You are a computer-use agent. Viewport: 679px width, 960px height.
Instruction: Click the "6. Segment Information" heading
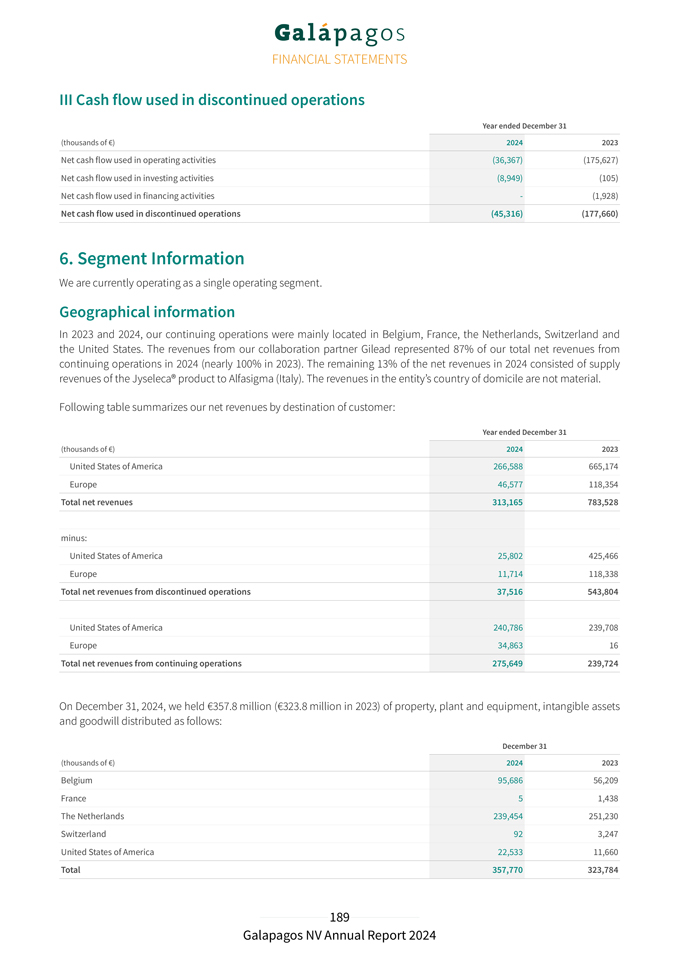tap(152, 258)
